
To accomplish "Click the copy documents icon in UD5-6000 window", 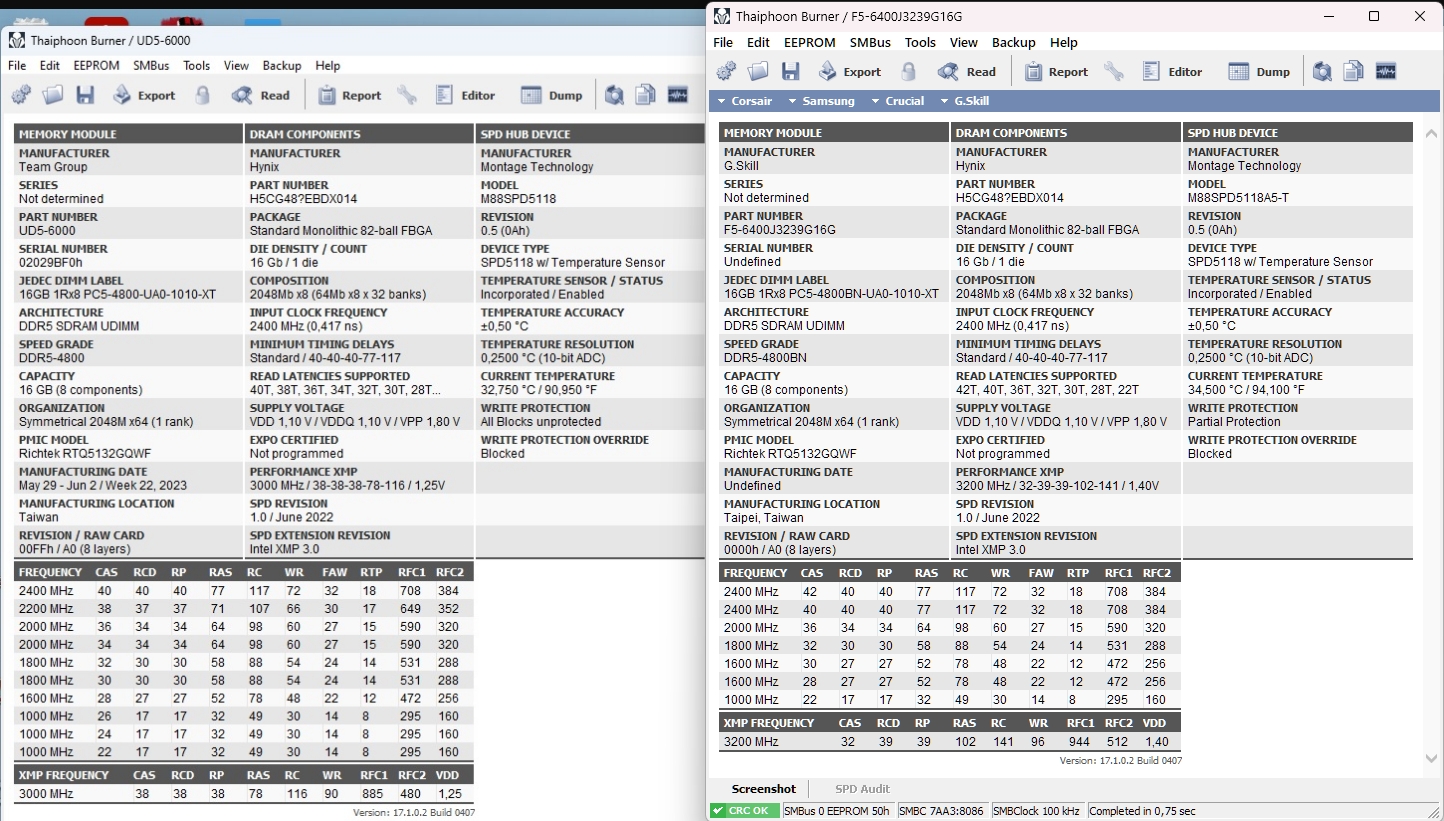I will 646,95.
